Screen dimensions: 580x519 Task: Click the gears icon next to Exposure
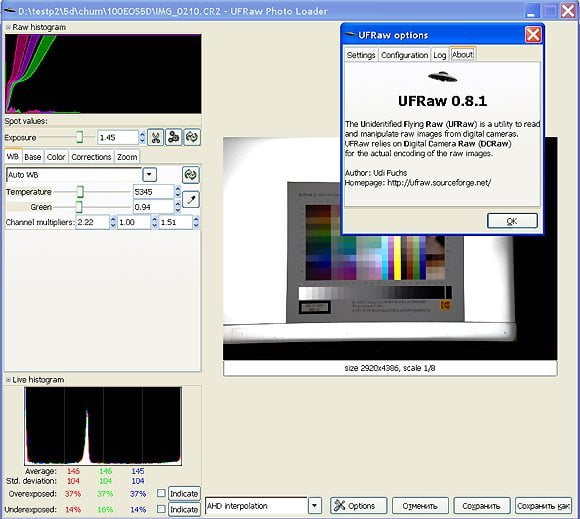[173, 137]
